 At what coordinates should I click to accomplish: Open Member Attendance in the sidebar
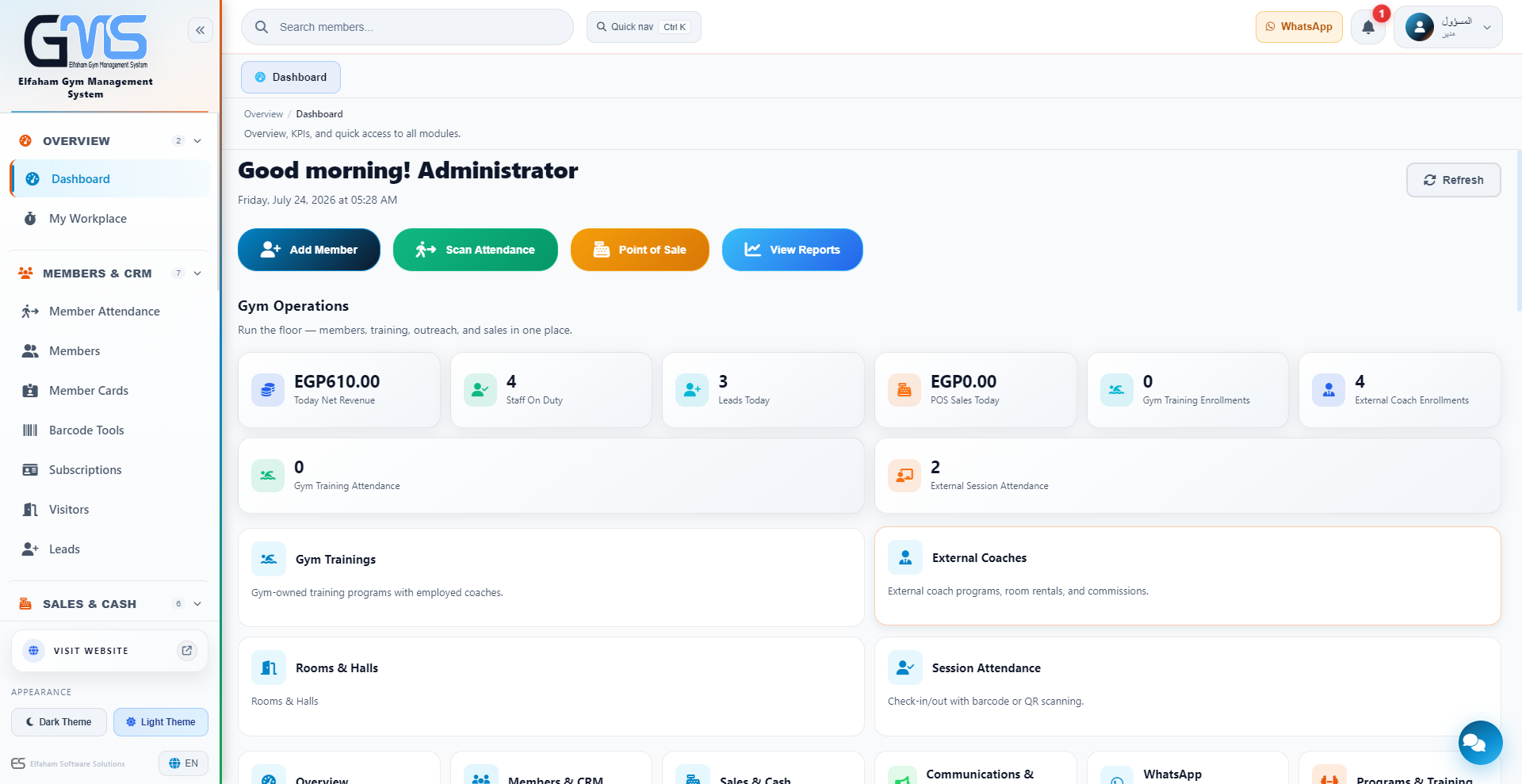(x=111, y=312)
